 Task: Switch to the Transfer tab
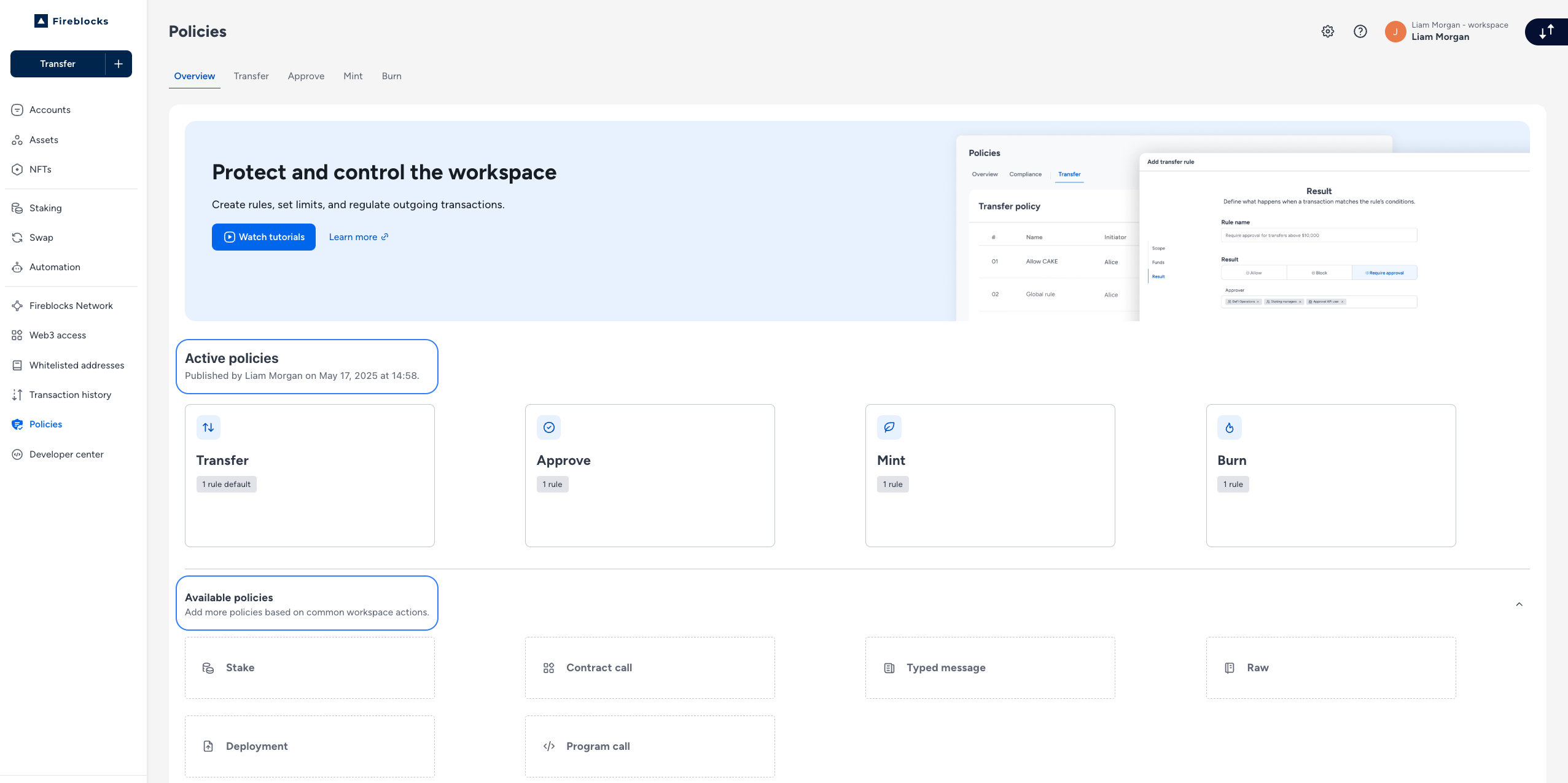(251, 76)
